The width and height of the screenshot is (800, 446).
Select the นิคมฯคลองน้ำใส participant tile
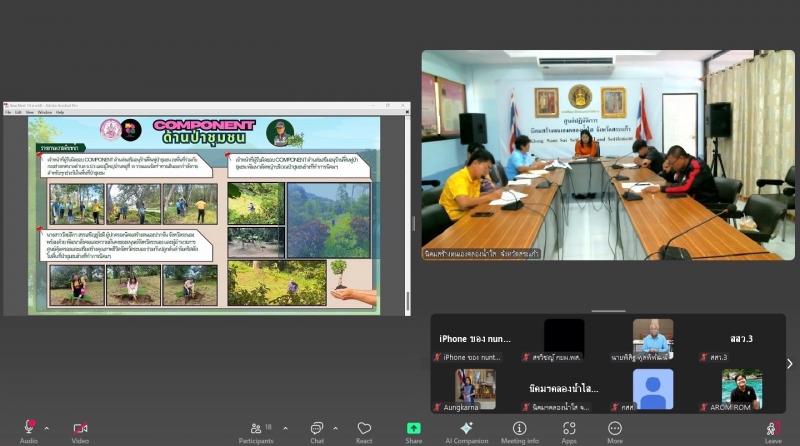tap(564, 389)
